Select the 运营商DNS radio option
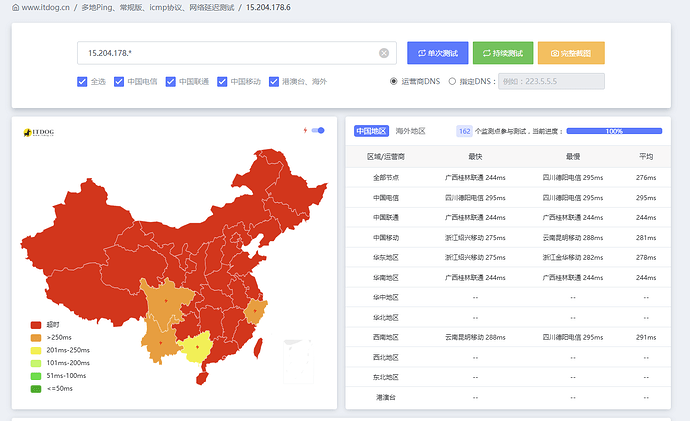 click(393, 82)
